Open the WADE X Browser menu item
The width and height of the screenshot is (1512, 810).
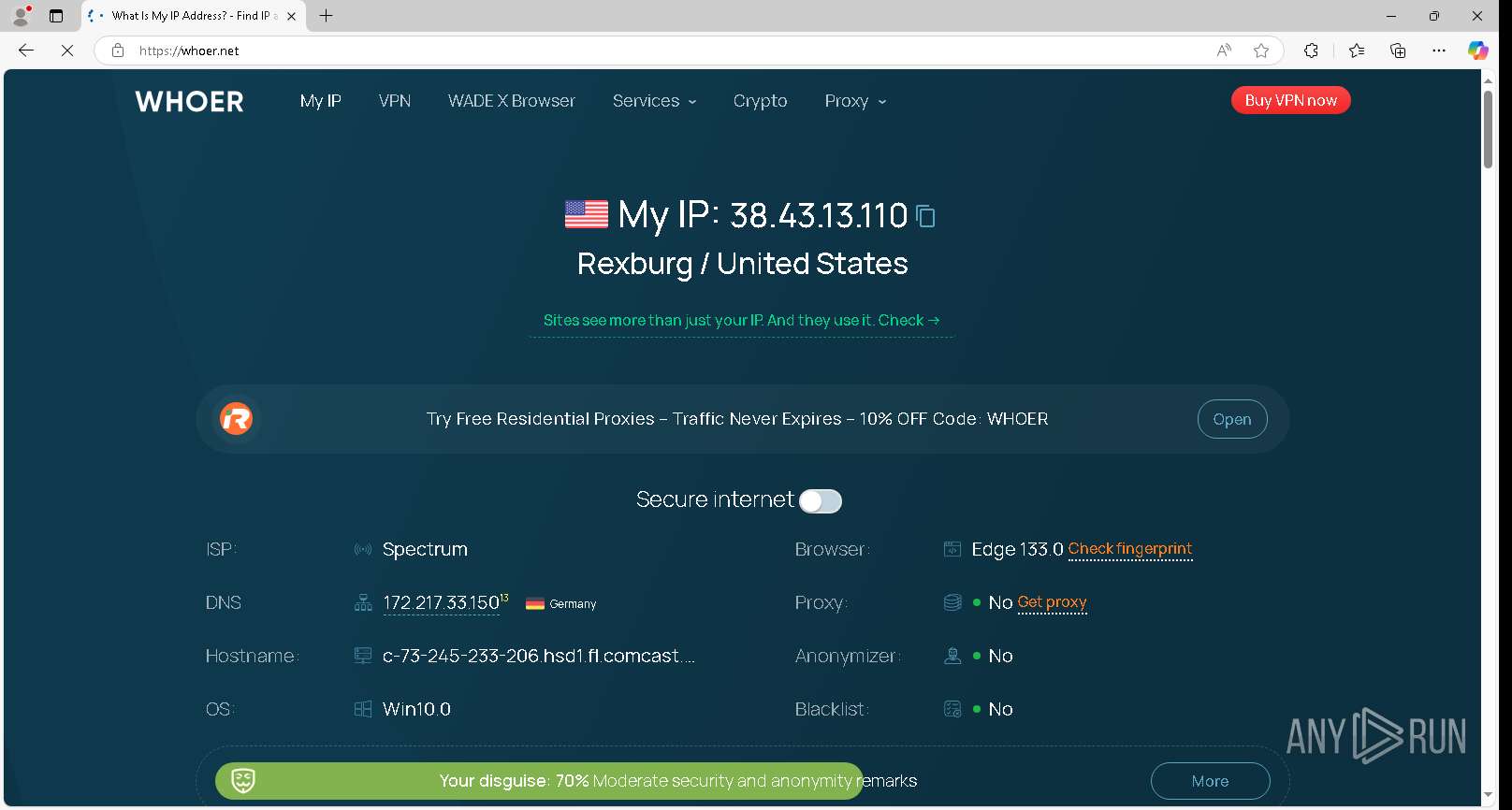click(512, 101)
